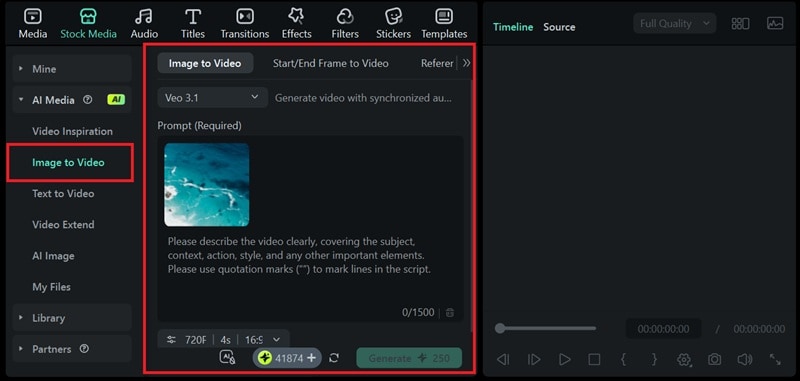
Task: Open the Stickers tab
Action: coord(393,23)
